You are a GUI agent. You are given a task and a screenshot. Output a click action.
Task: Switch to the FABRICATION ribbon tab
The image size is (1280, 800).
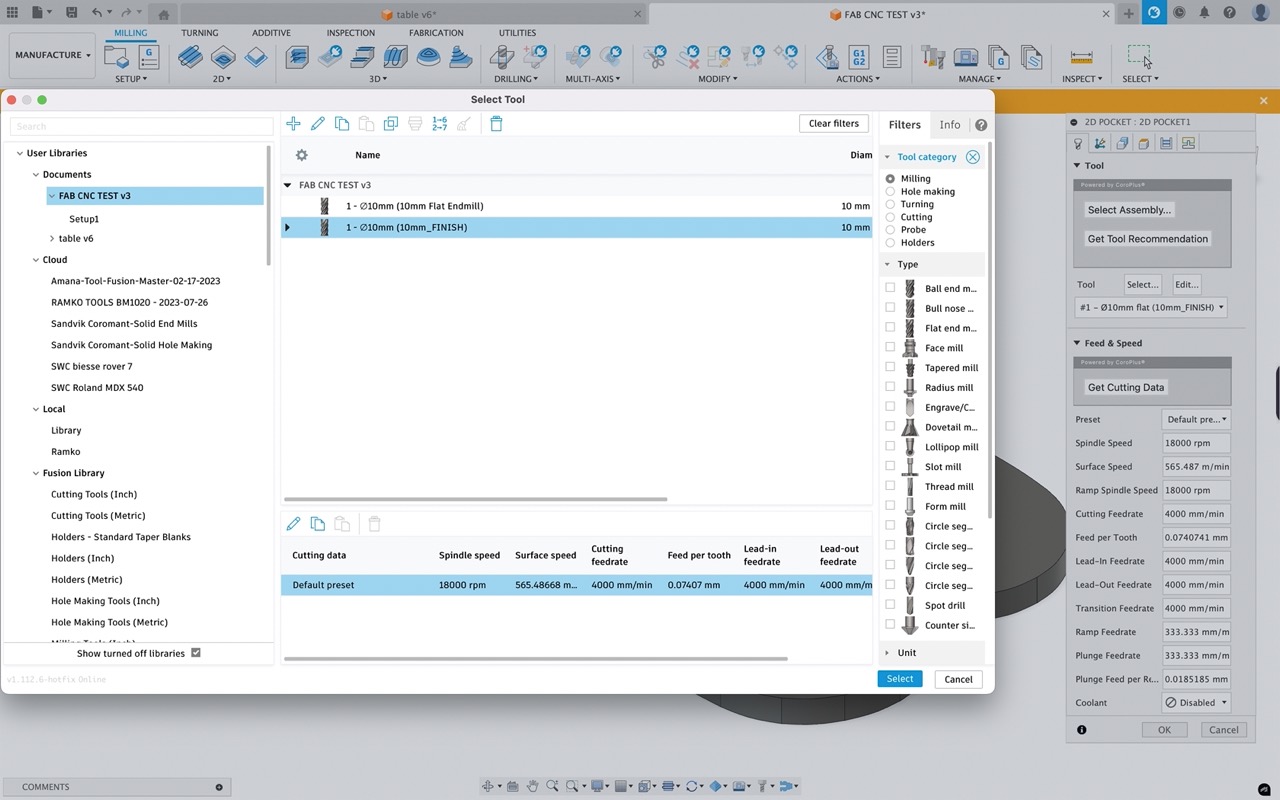point(437,33)
